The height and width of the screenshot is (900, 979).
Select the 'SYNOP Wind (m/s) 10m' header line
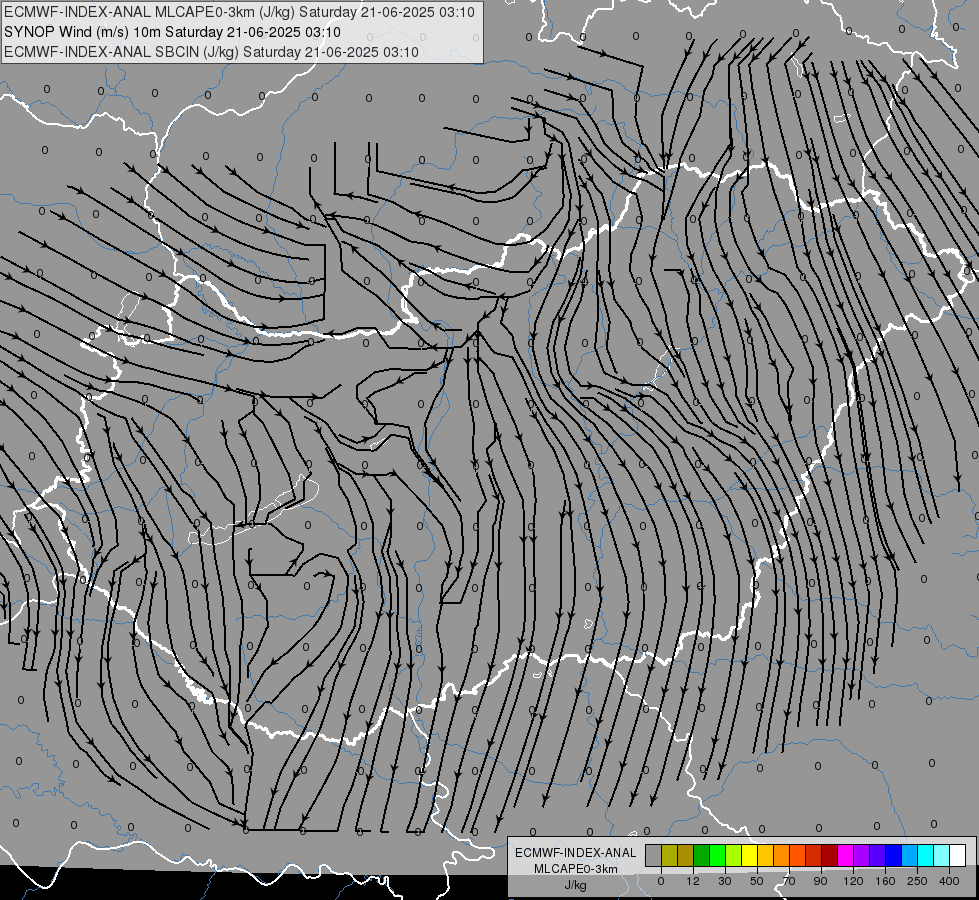click(x=172, y=32)
